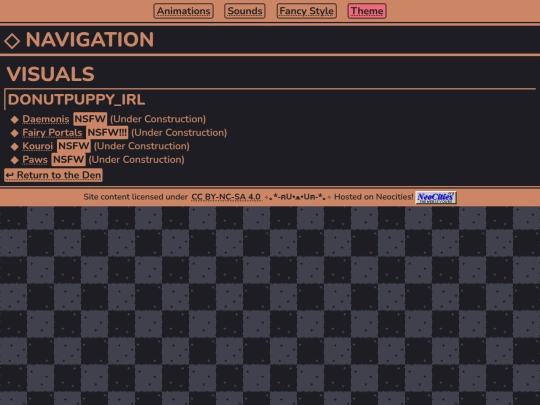The image size is (540, 405).
Task: Click the diamond bullet before Kouroi
Action: [x=14, y=146]
